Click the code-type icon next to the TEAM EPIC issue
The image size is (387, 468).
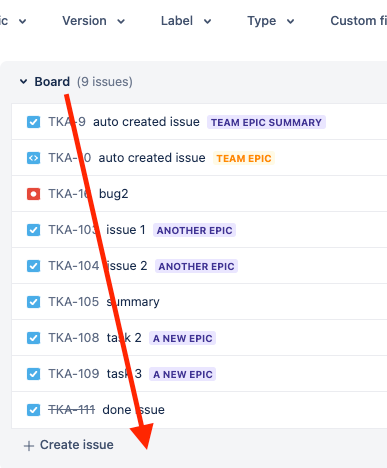click(33, 158)
